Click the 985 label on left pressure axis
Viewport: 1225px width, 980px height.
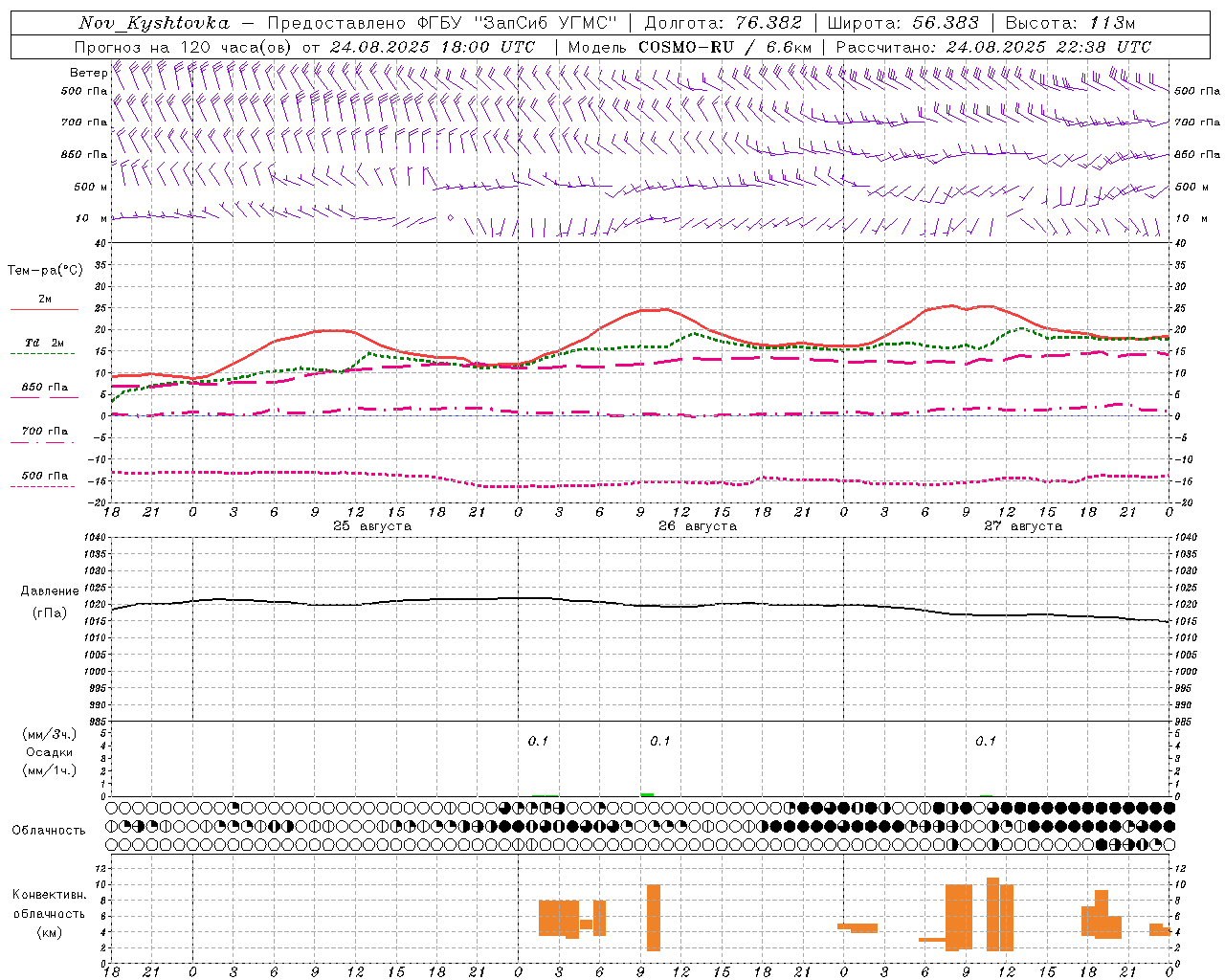pos(99,722)
